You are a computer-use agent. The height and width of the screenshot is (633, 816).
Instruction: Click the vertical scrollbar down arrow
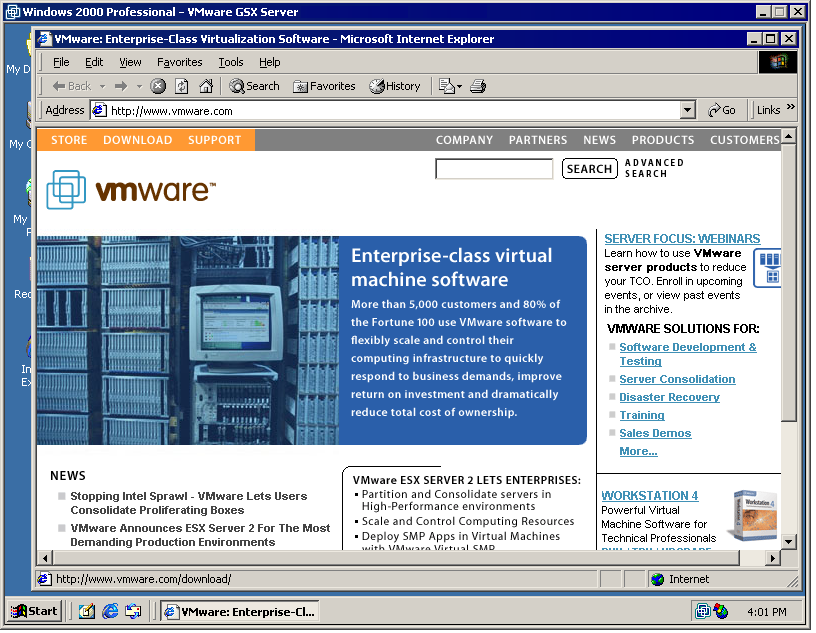[x=789, y=541]
